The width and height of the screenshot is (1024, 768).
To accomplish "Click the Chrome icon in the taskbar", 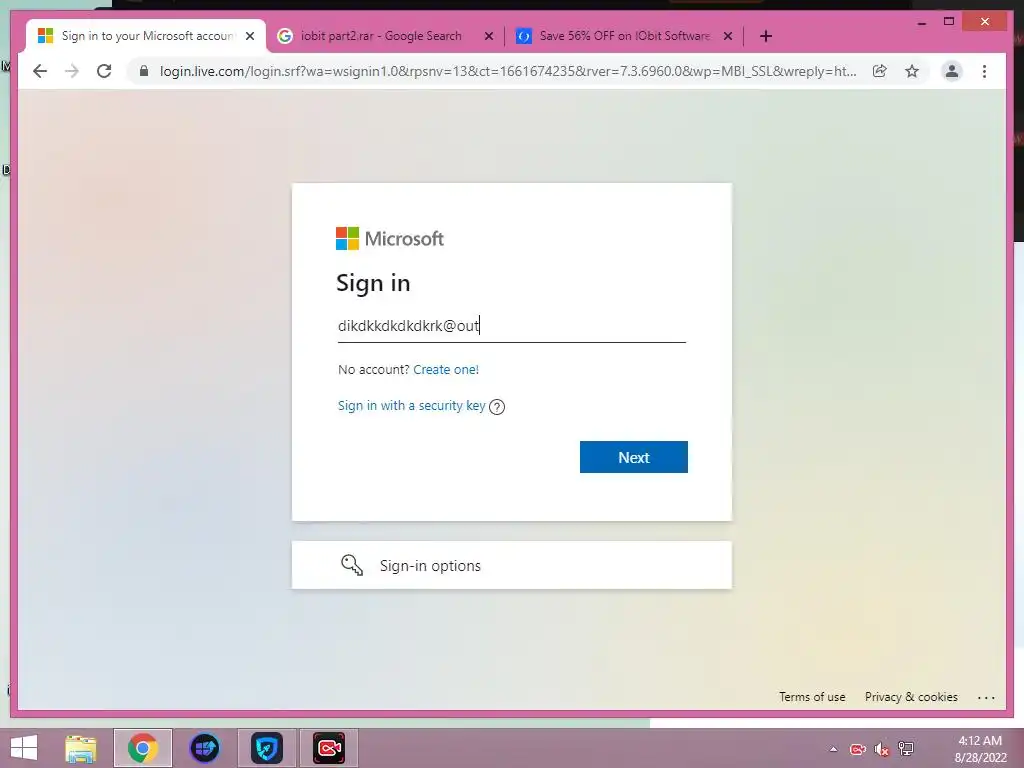I will (142, 748).
